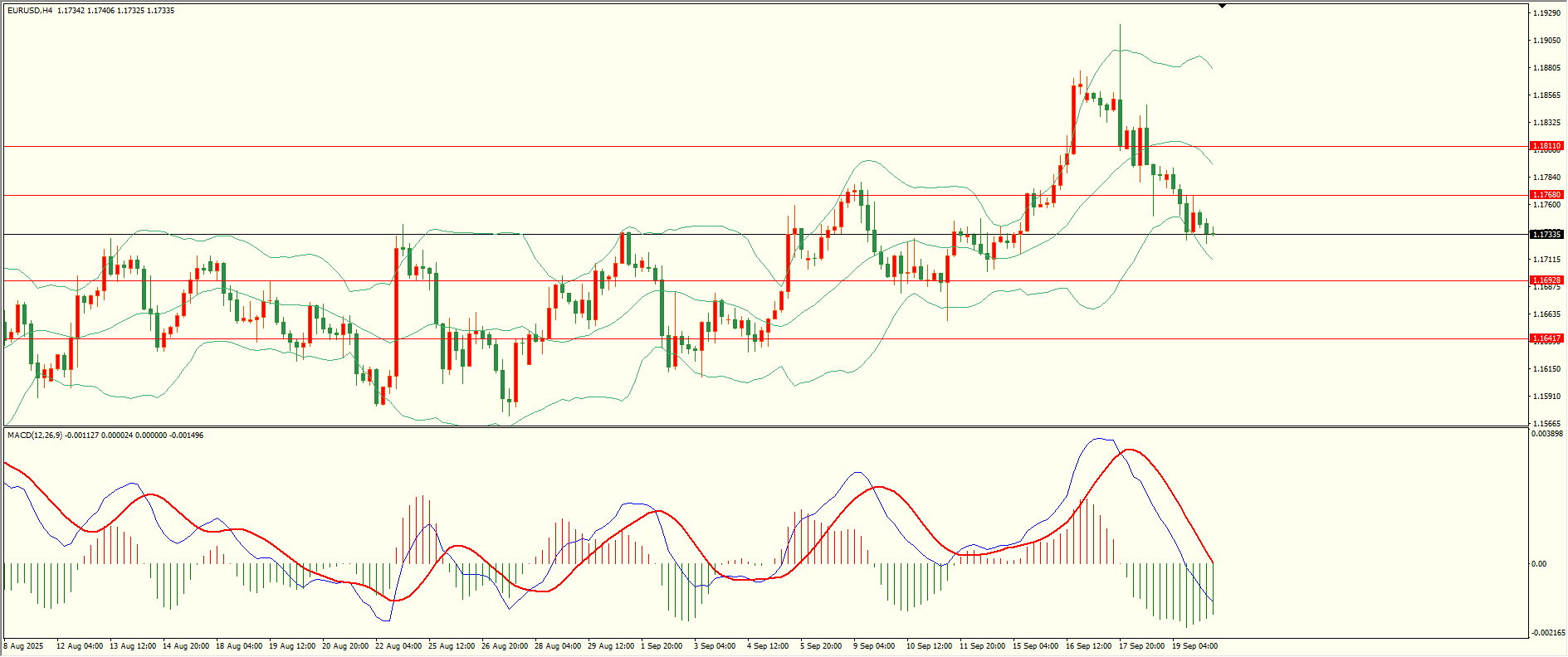Click the 8 Aug 2025 date label
The height and width of the screenshot is (657, 1568).
pyautogui.click(x=23, y=646)
